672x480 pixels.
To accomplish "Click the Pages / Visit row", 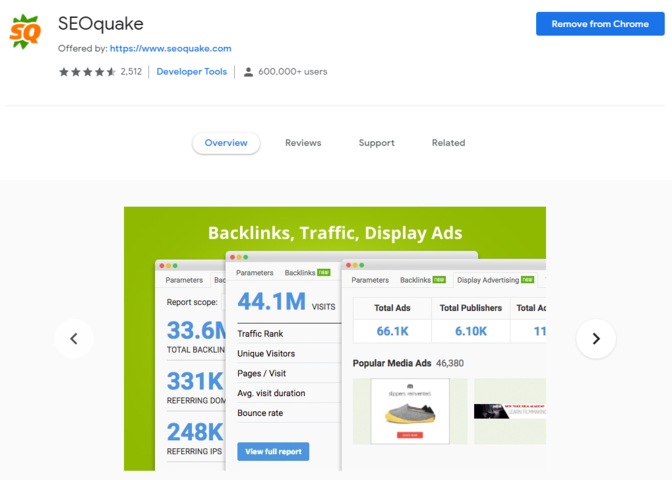I will point(289,373).
